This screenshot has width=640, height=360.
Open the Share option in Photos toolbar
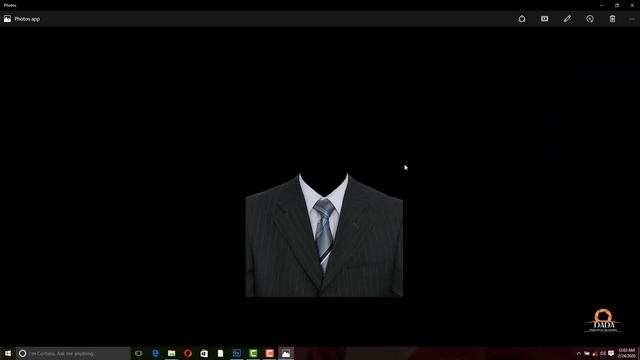[x=522, y=19]
